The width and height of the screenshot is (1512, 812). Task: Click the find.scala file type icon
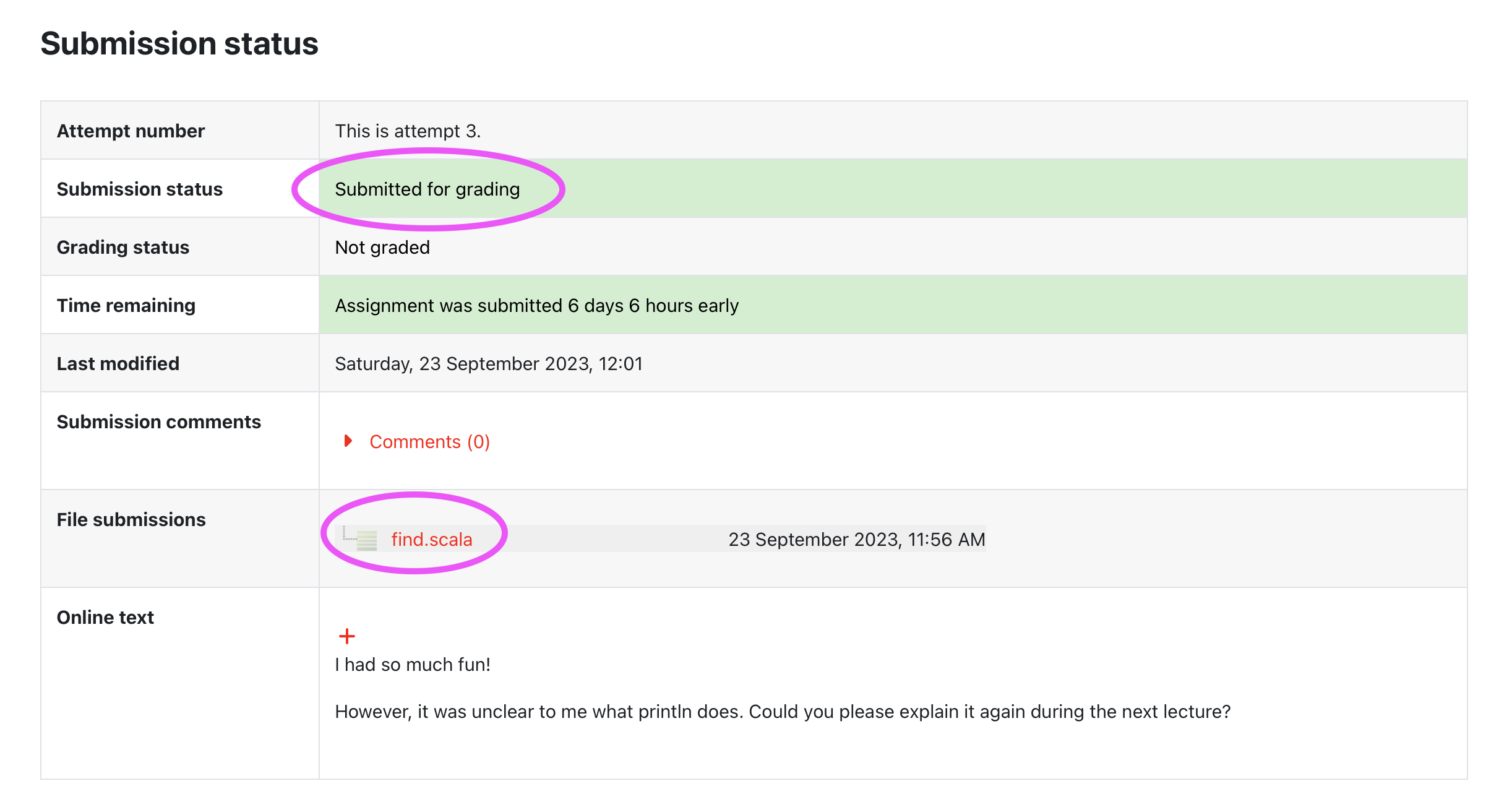pos(367,540)
